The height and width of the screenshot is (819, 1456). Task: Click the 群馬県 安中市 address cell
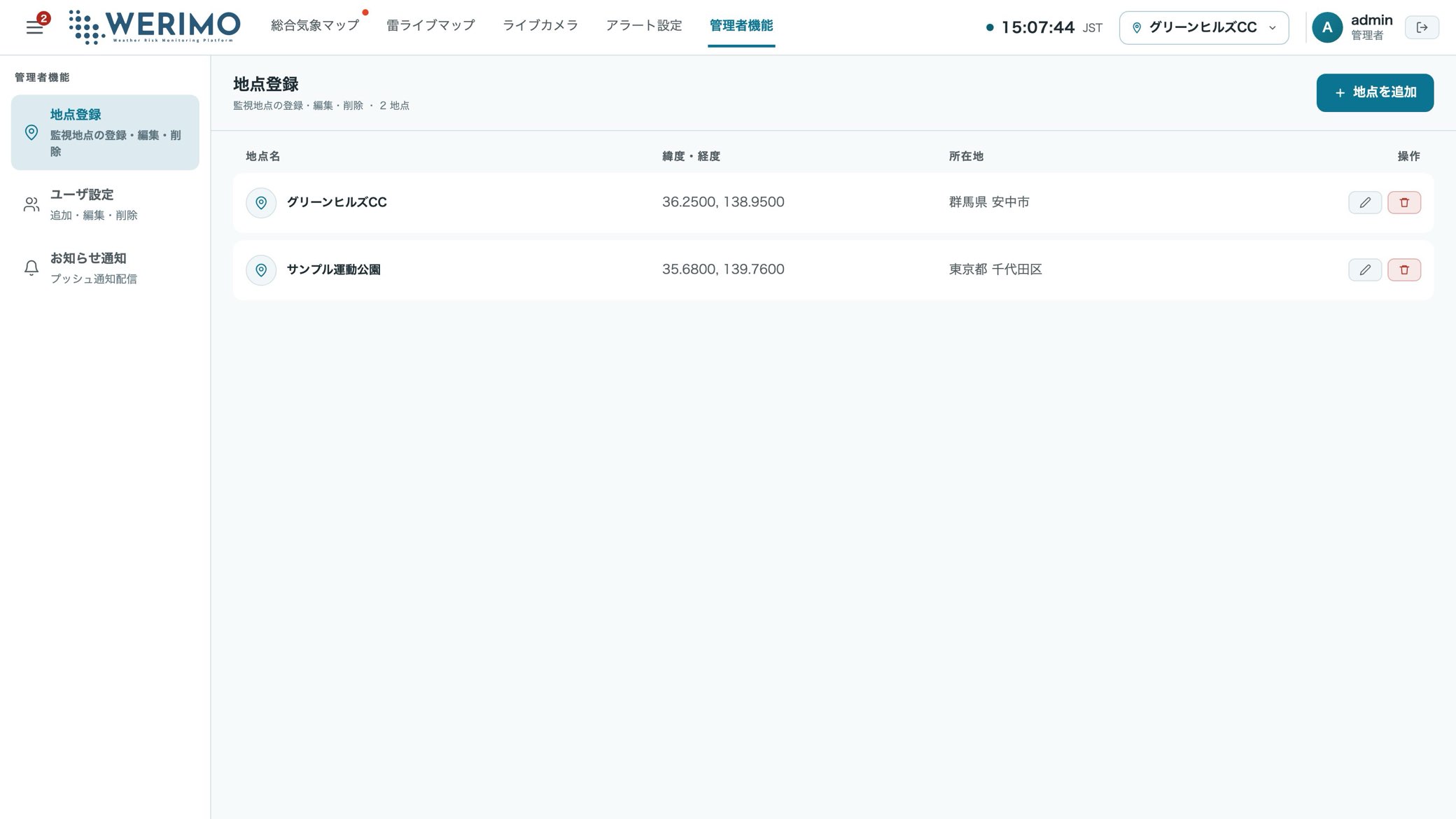tap(989, 202)
